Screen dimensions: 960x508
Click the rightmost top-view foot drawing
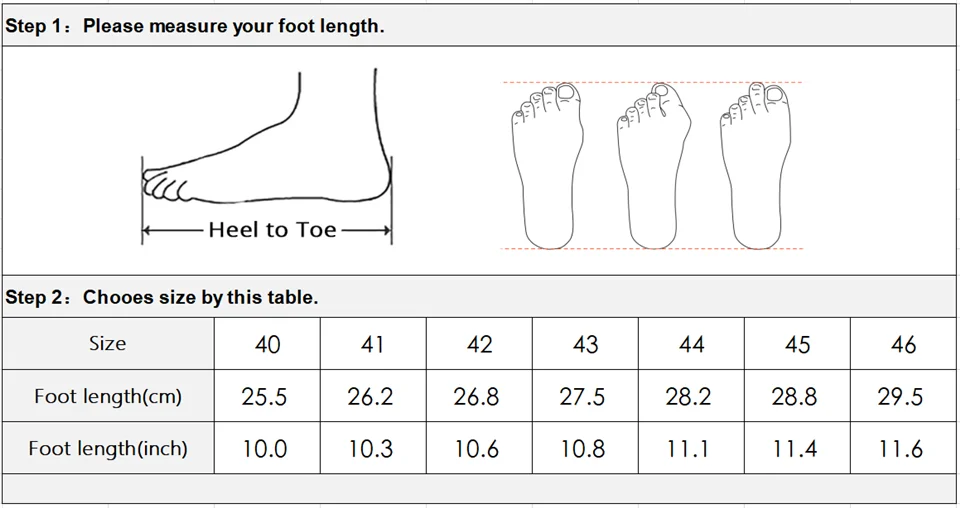(755, 166)
